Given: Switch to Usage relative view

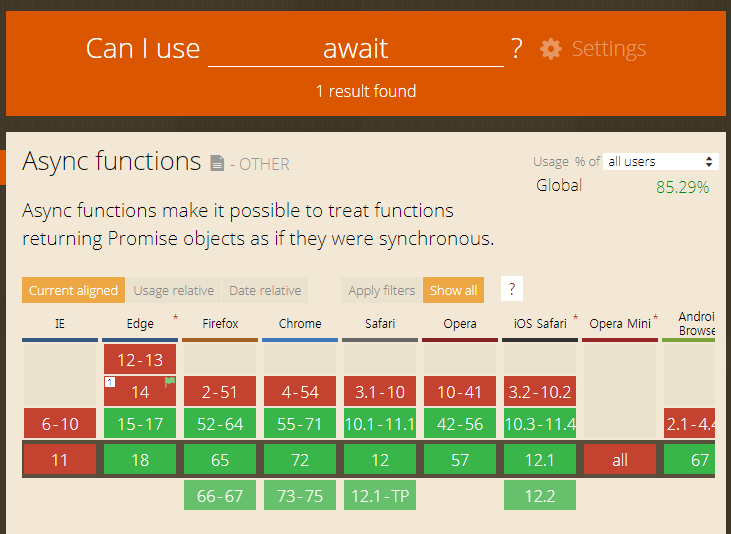Looking at the screenshot, I should 173,290.
